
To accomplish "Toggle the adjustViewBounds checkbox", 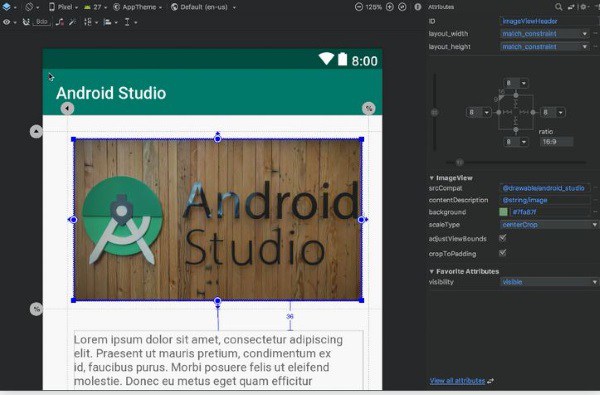I will (503, 238).
